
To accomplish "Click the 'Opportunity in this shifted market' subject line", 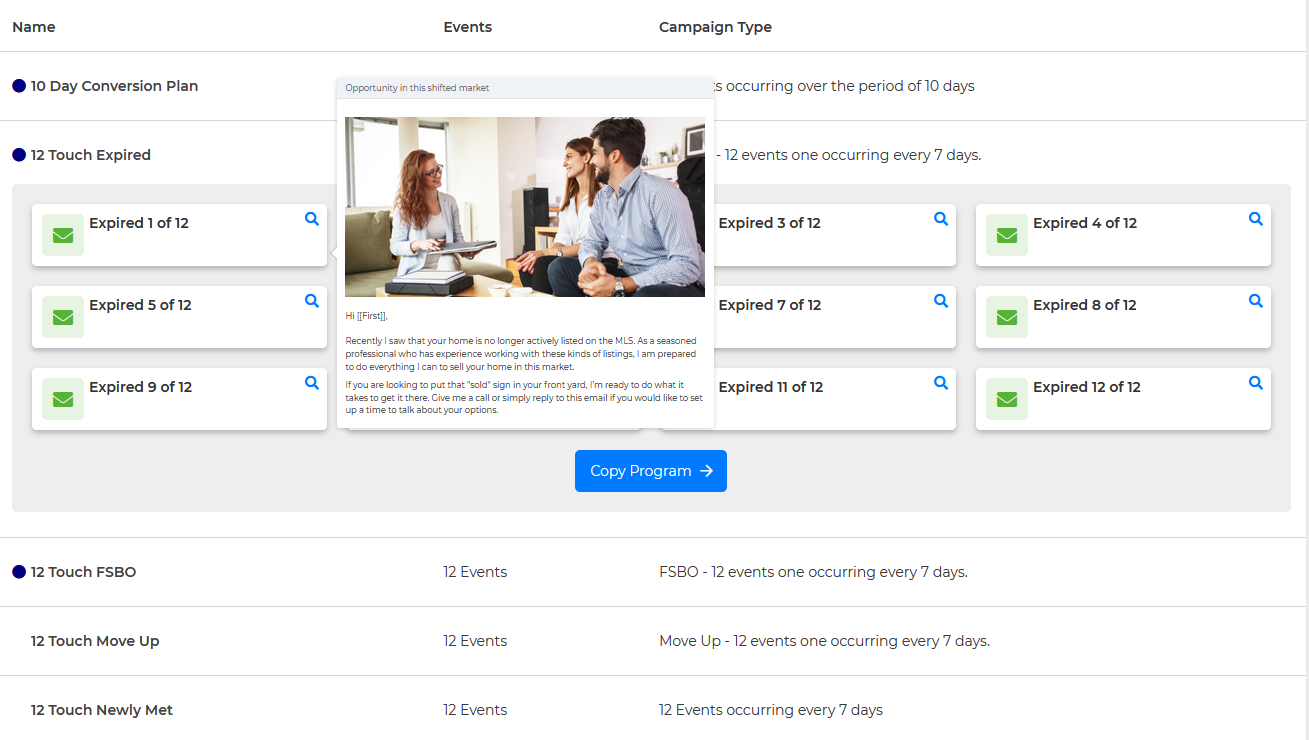I will click(417, 88).
